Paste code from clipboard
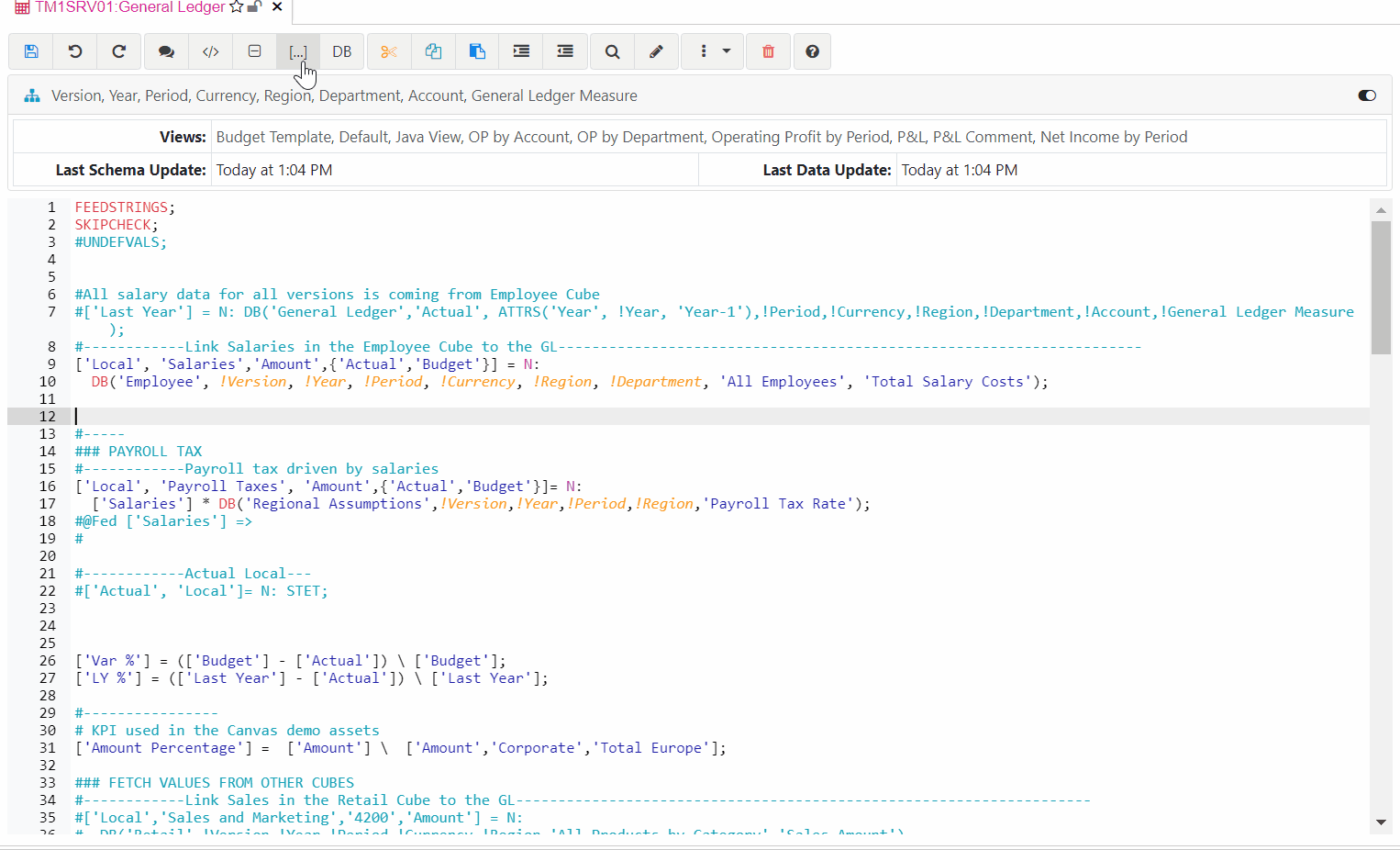Image resolution: width=1400 pixels, height=850 pixels. 477,51
